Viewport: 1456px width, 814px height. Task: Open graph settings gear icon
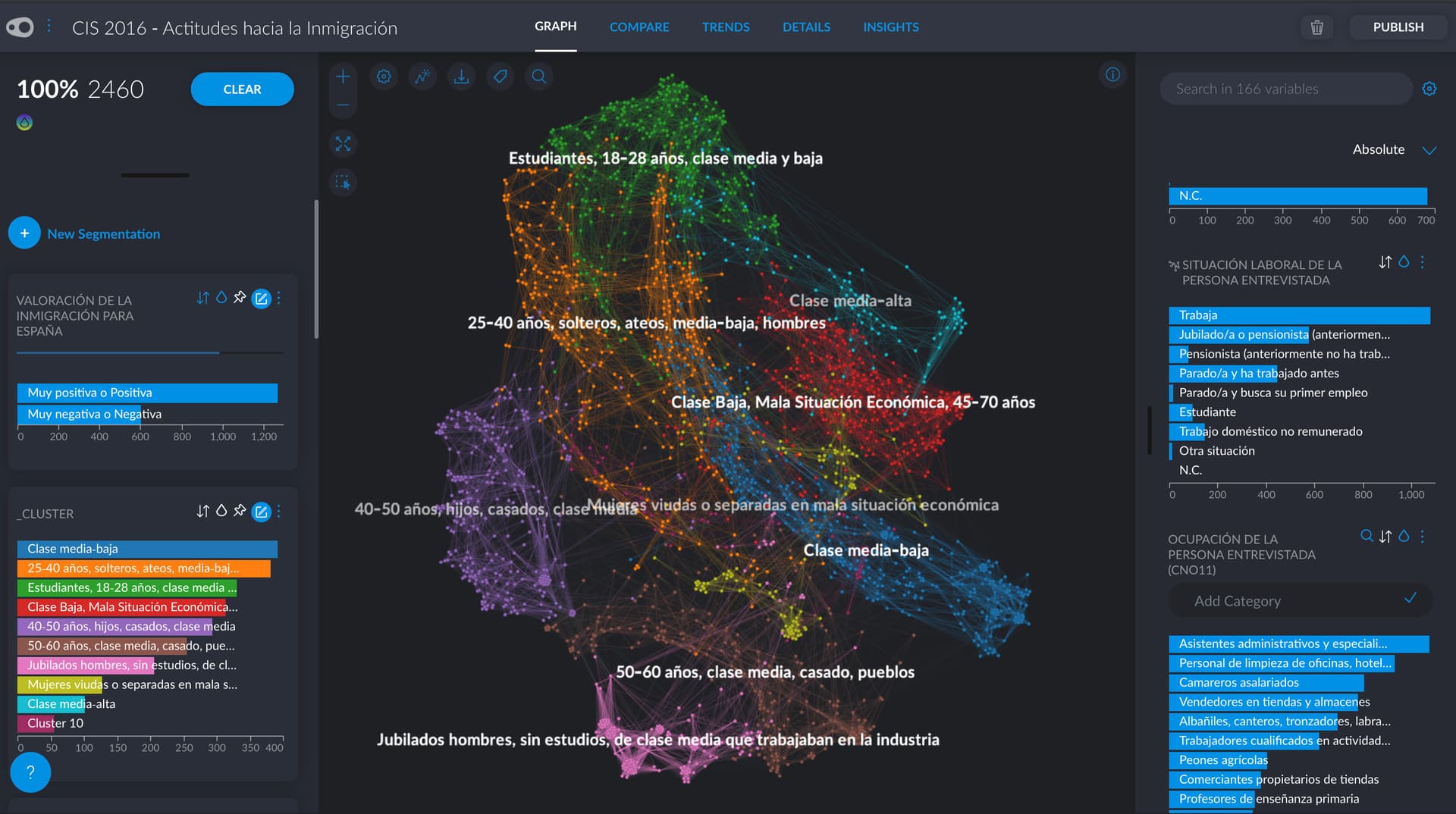tap(384, 77)
